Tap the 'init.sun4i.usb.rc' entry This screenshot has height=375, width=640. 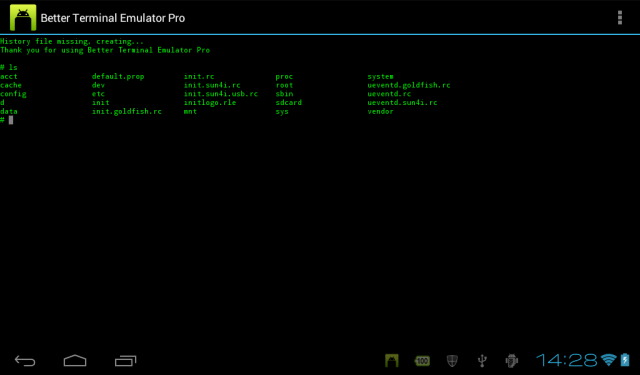click(x=220, y=94)
